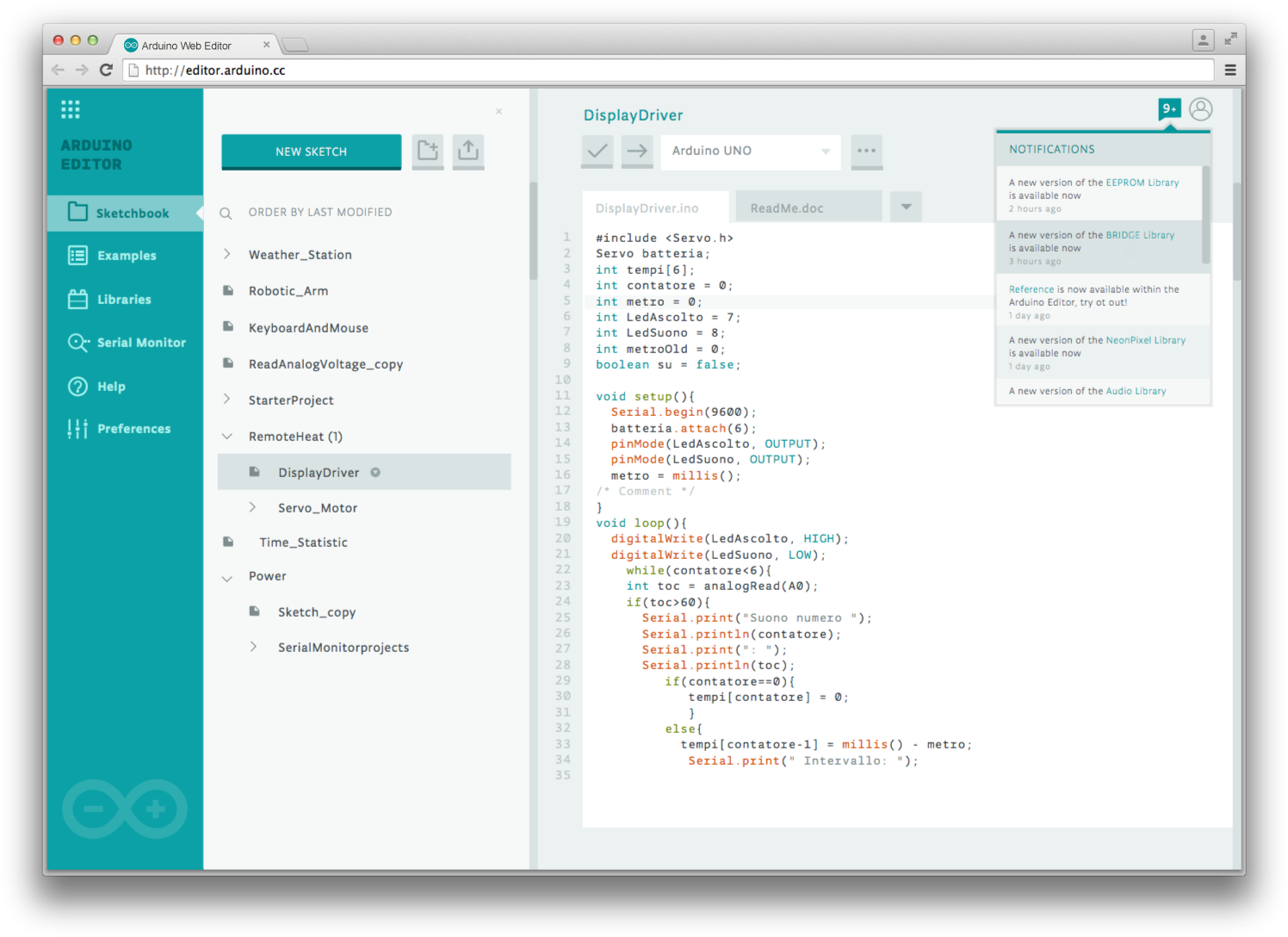Click the upload arrow button

click(637, 151)
